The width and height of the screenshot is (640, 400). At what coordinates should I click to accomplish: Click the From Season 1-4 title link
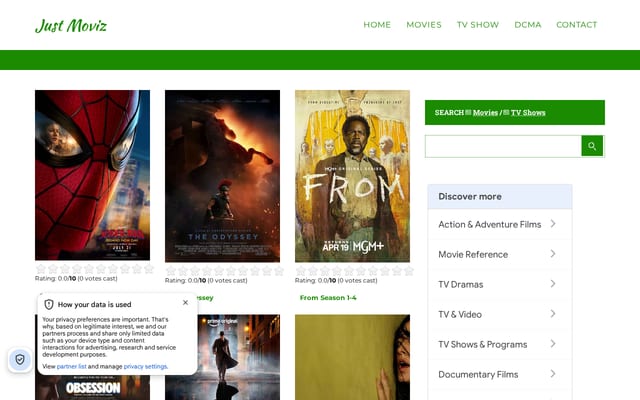pyautogui.click(x=328, y=298)
